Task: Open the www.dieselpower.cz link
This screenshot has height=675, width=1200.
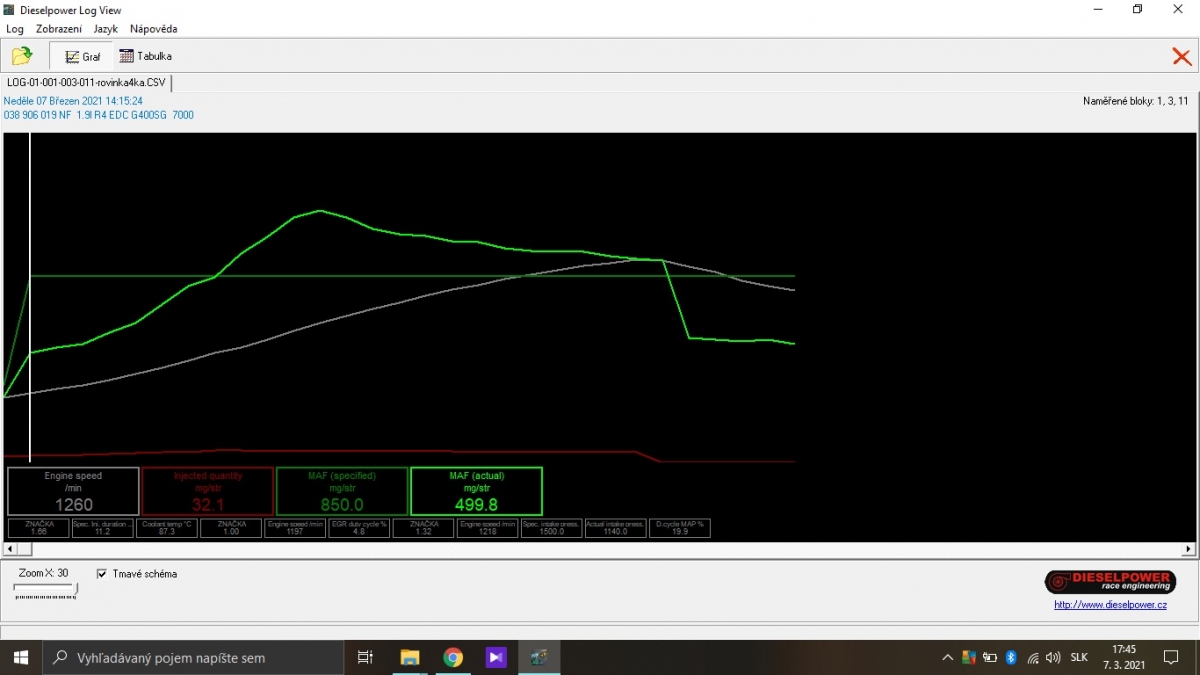Action: (x=1110, y=604)
